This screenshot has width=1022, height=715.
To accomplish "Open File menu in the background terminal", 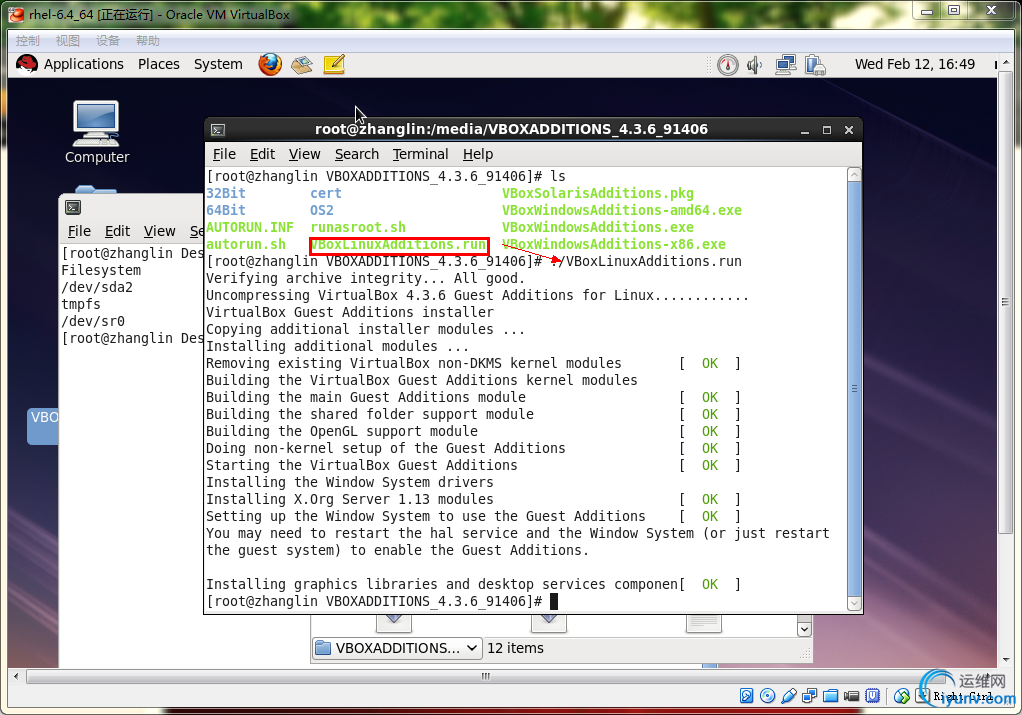I will pyautogui.click(x=80, y=231).
